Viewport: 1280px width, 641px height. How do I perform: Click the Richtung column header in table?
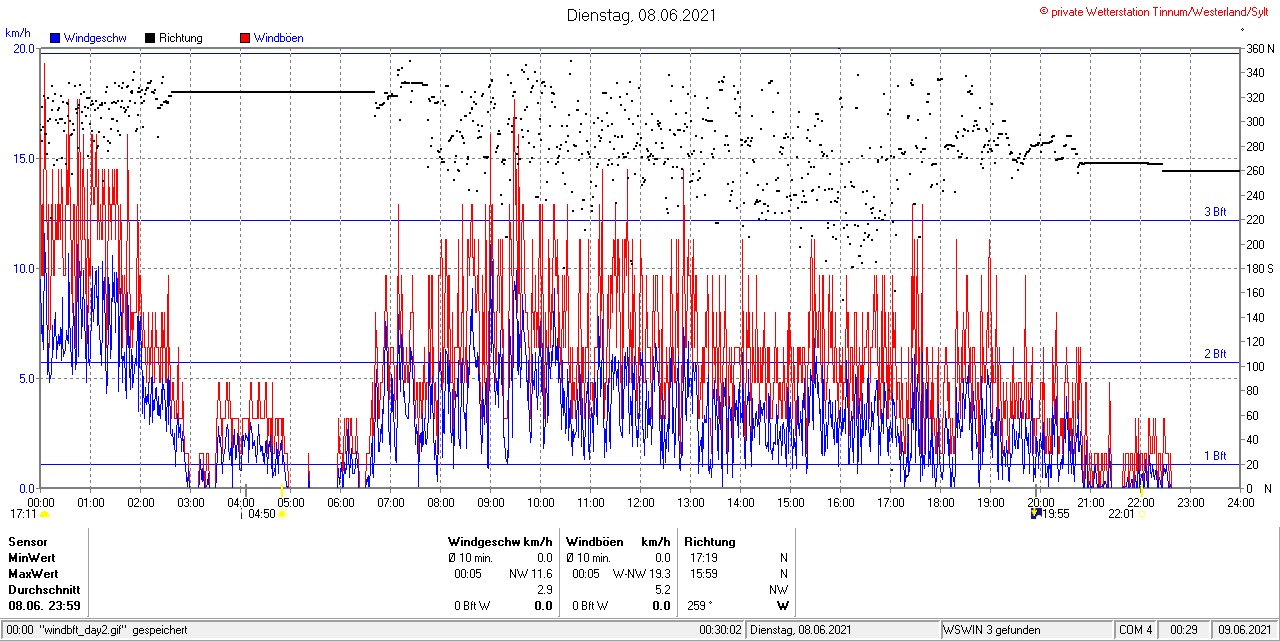pos(710,542)
